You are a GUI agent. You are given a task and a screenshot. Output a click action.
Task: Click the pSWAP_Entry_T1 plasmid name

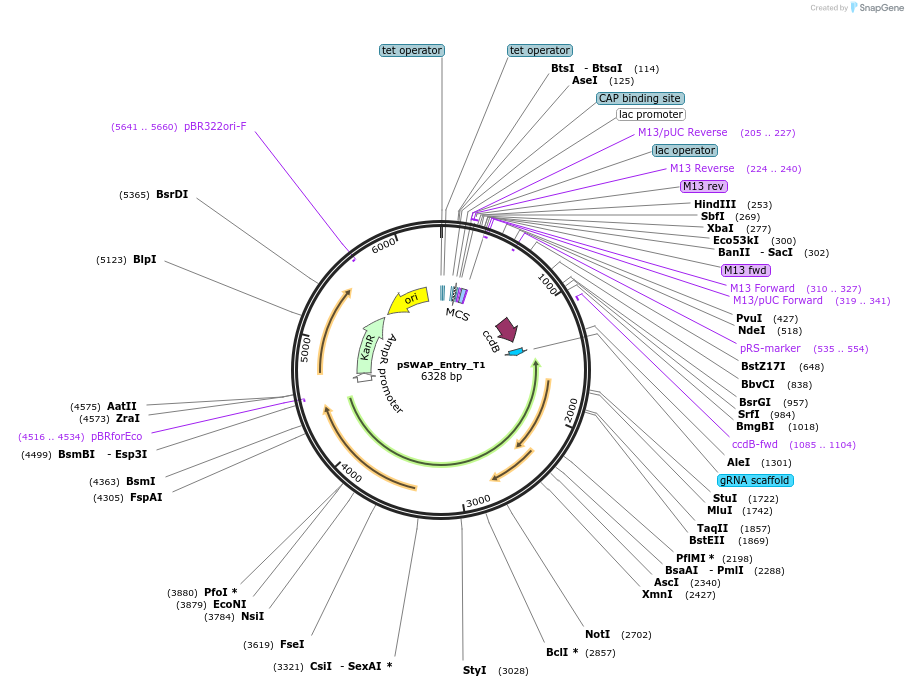441,365
